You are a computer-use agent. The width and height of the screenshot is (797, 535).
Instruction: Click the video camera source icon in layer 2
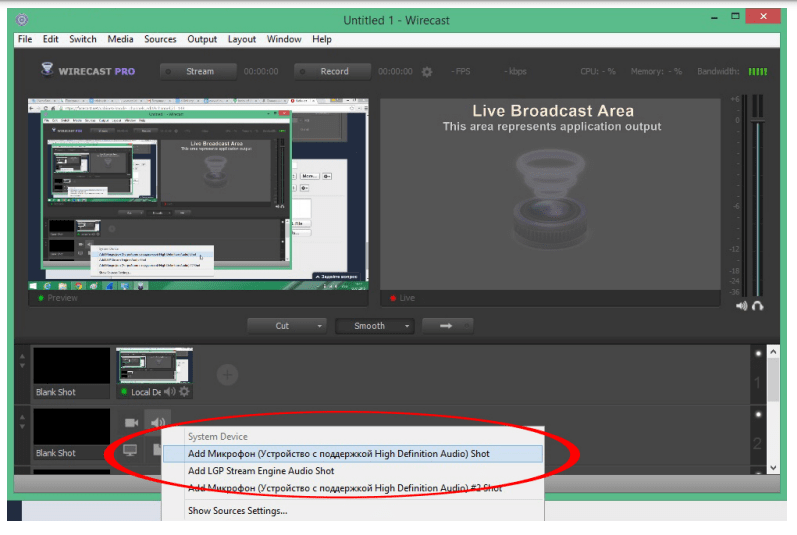[132, 422]
